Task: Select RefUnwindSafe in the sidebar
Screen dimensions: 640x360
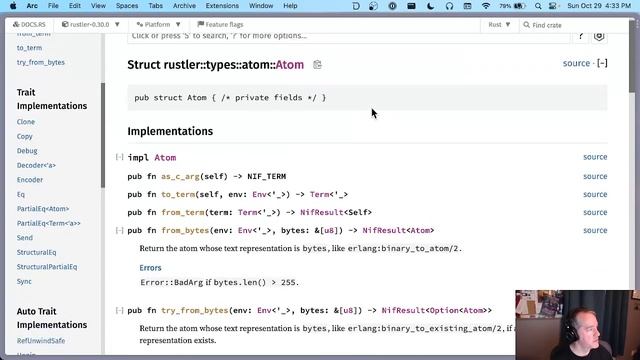Action: (x=41, y=340)
